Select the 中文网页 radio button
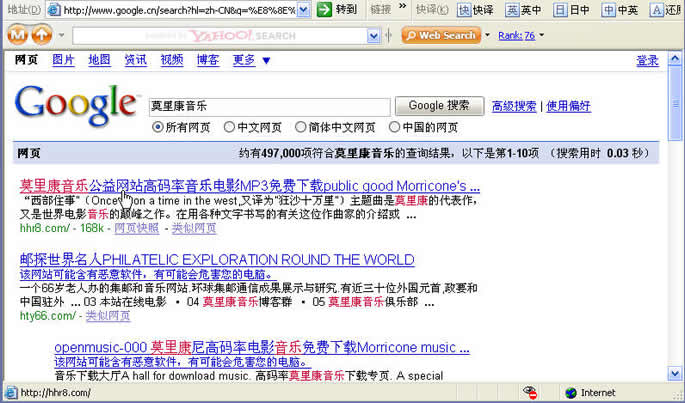Image resolution: width=685 pixels, height=403 pixels. tap(229, 127)
